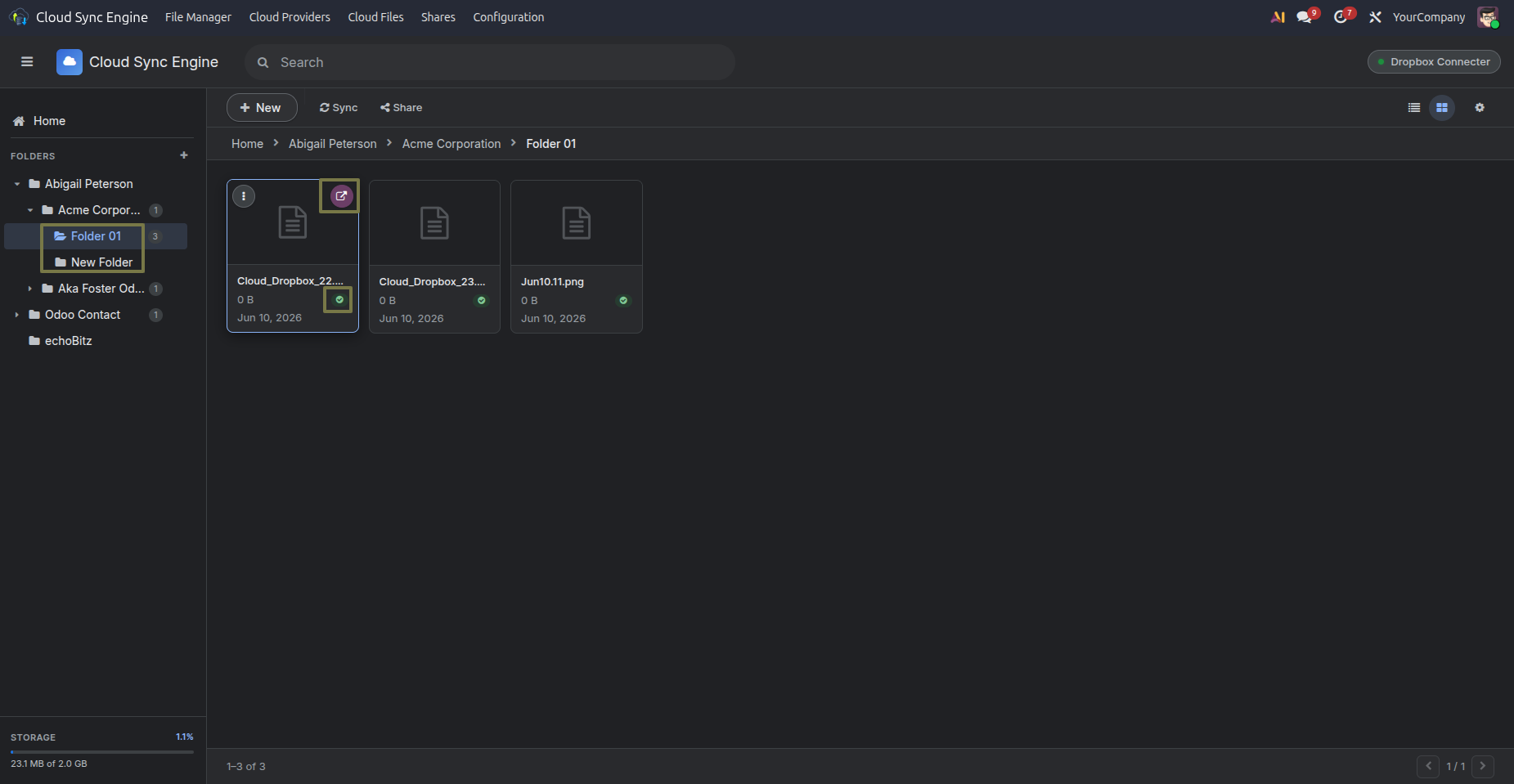Image resolution: width=1514 pixels, height=784 pixels.
Task: Click the New button
Action: point(262,108)
